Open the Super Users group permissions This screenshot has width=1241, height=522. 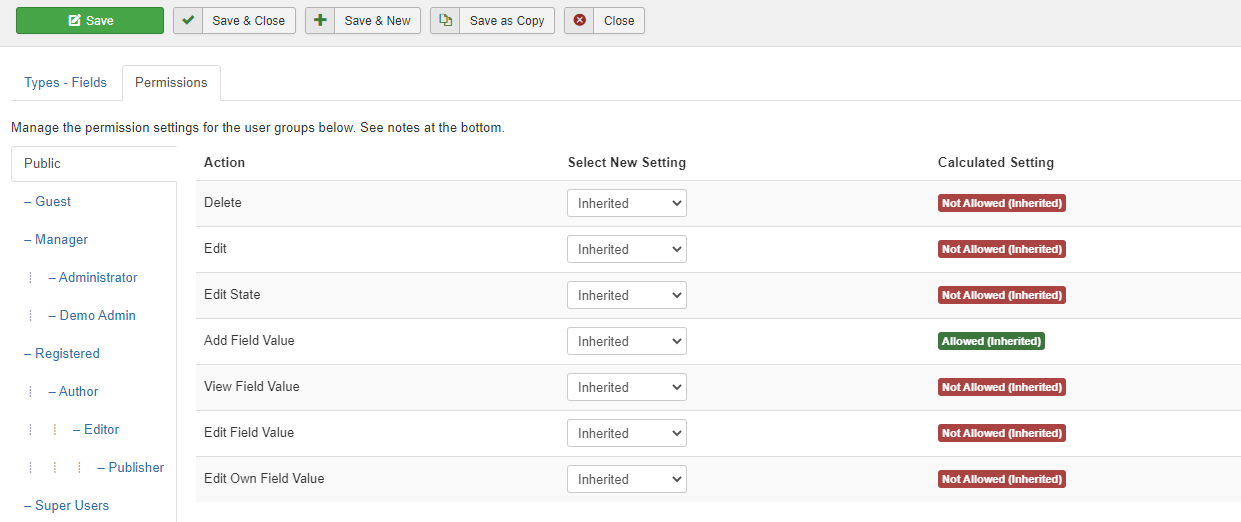click(x=72, y=506)
